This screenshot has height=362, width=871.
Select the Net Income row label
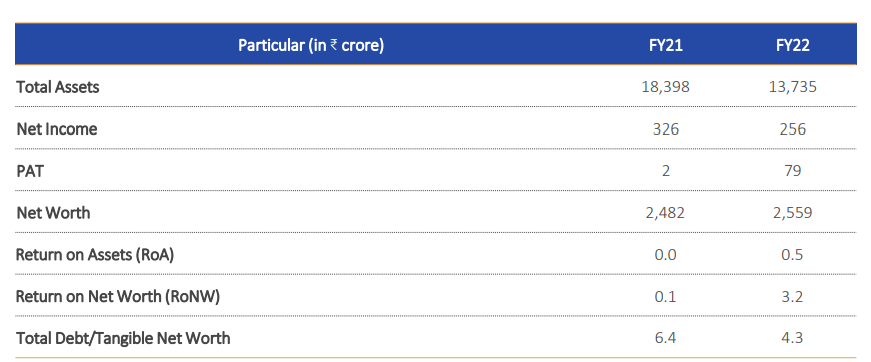(57, 129)
